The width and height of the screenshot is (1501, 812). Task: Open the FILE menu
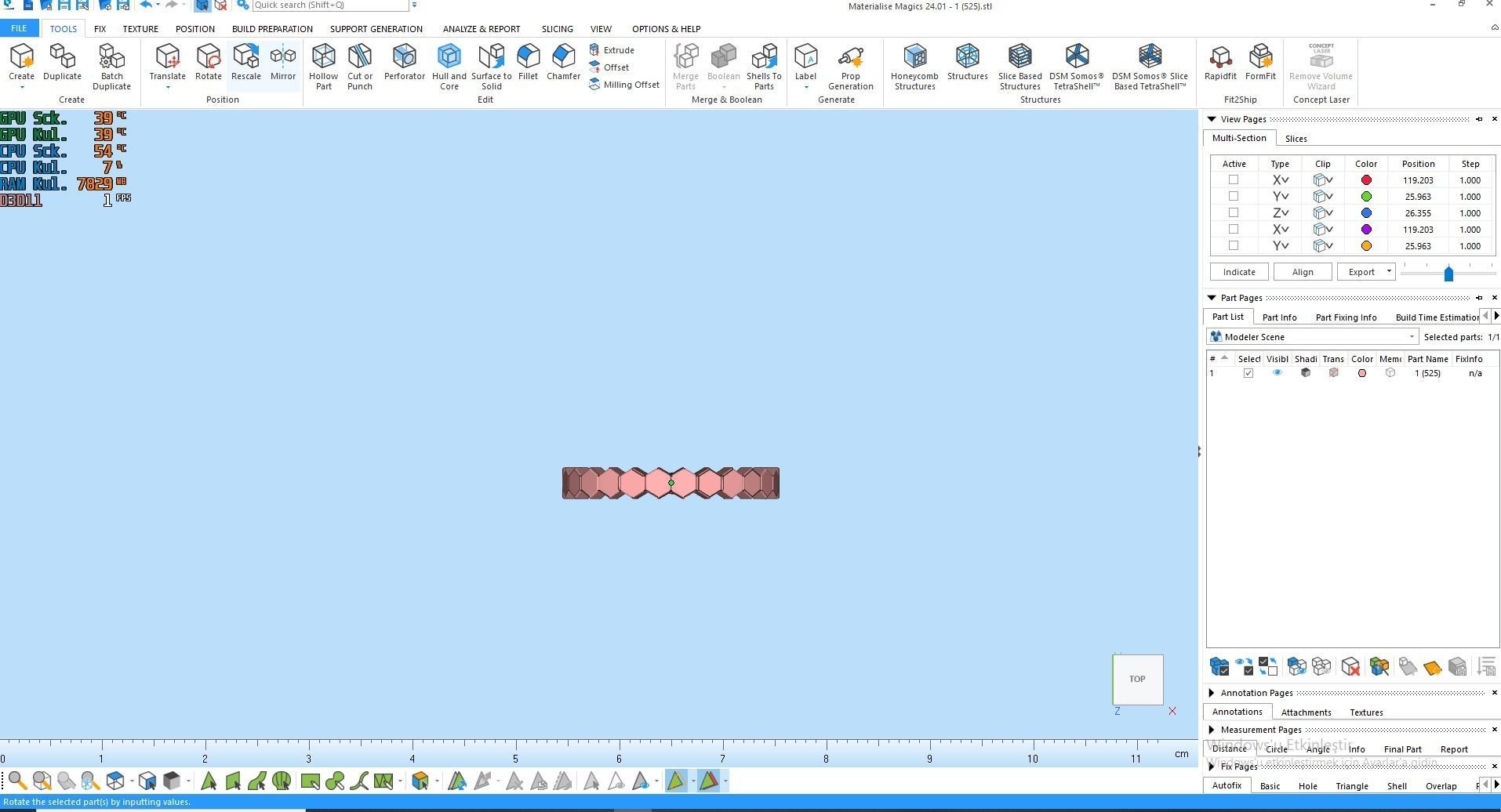pyautogui.click(x=19, y=28)
